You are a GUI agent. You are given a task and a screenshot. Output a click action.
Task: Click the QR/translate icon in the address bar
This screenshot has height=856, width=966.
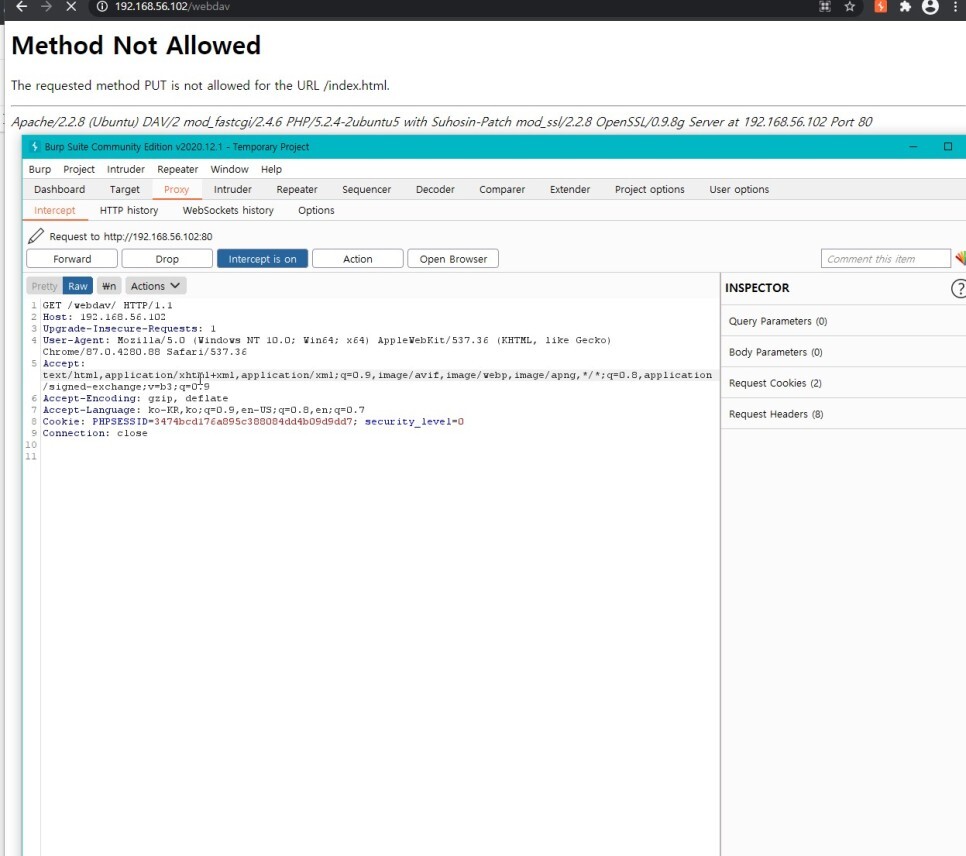click(825, 7)
